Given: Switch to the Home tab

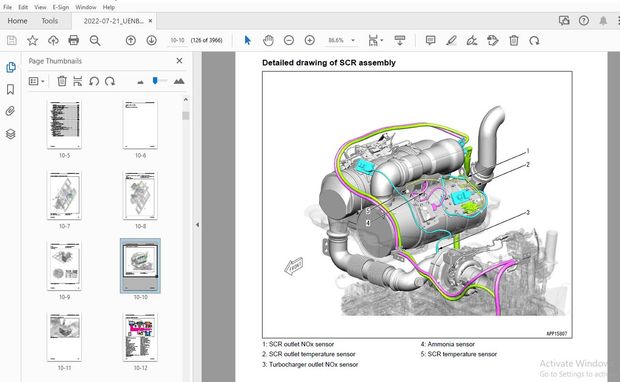Looking at the screenshot, I should coord(17,21).
